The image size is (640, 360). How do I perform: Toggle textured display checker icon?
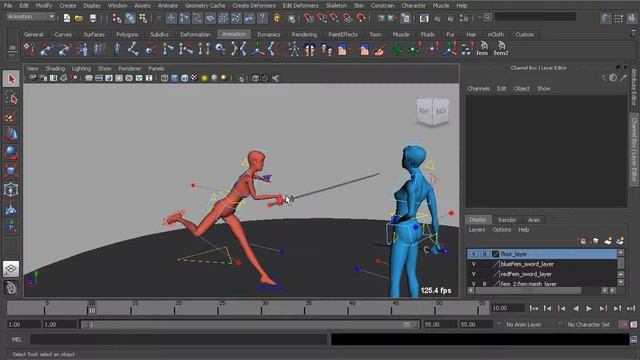[195, 78]
